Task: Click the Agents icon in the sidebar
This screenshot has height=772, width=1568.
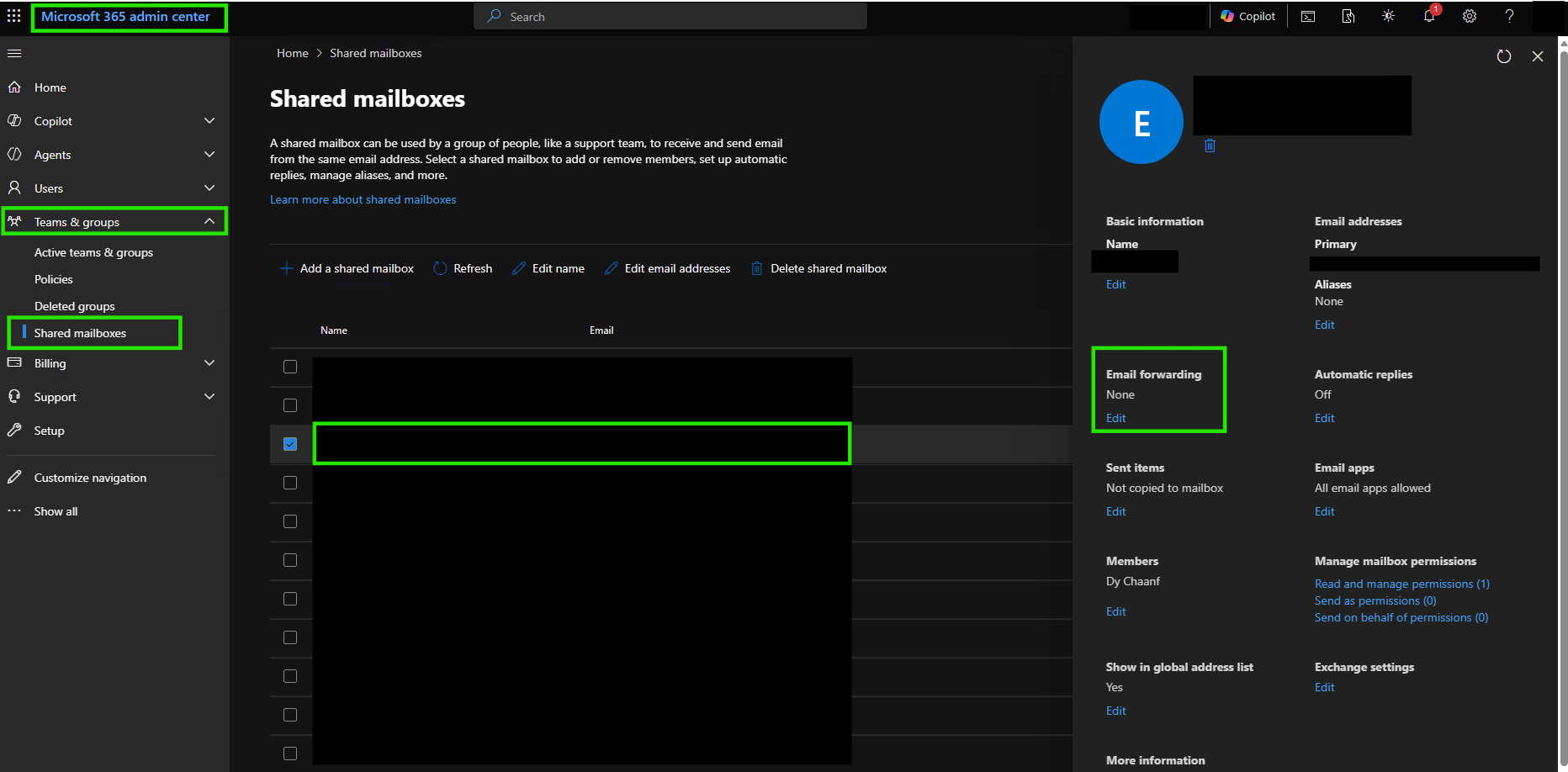Action: 14,154
